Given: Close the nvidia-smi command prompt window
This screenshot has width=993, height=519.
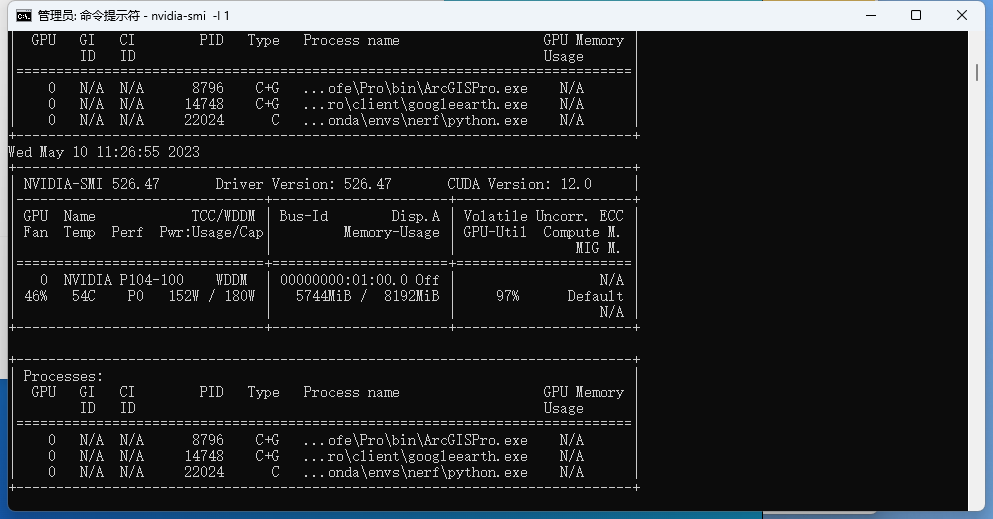Looking at the screenshot, I should pyautogui.click(x=962, y=16).
